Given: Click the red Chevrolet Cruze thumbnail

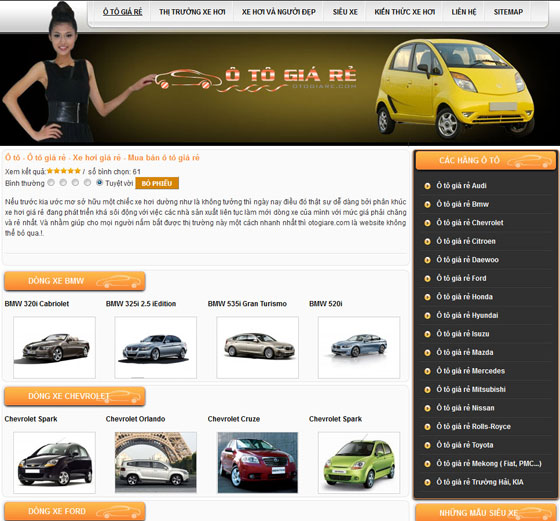Looking at the screenshot, I should tap(258, 463).
